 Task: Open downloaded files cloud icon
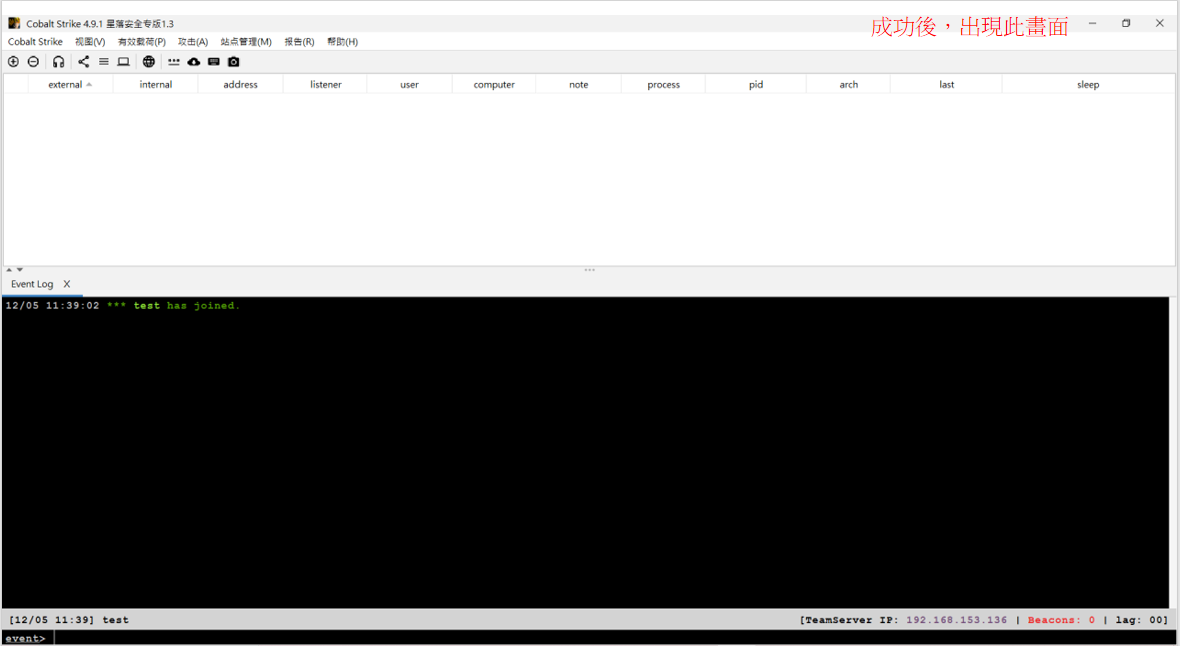coord(193,62)
